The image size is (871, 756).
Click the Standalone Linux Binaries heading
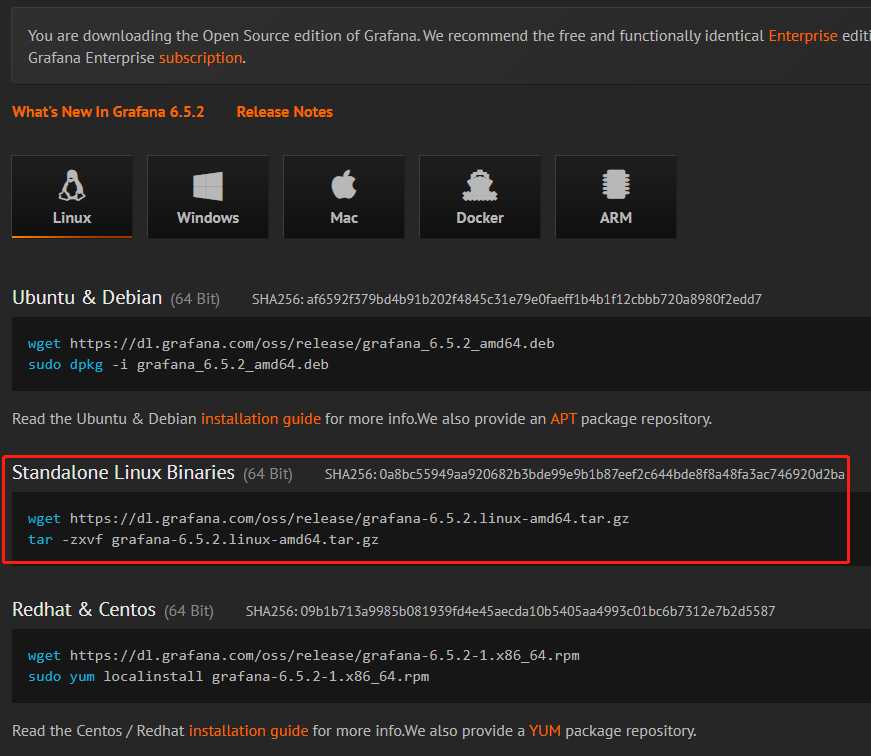pyautogui.click(x=123, y=473)
